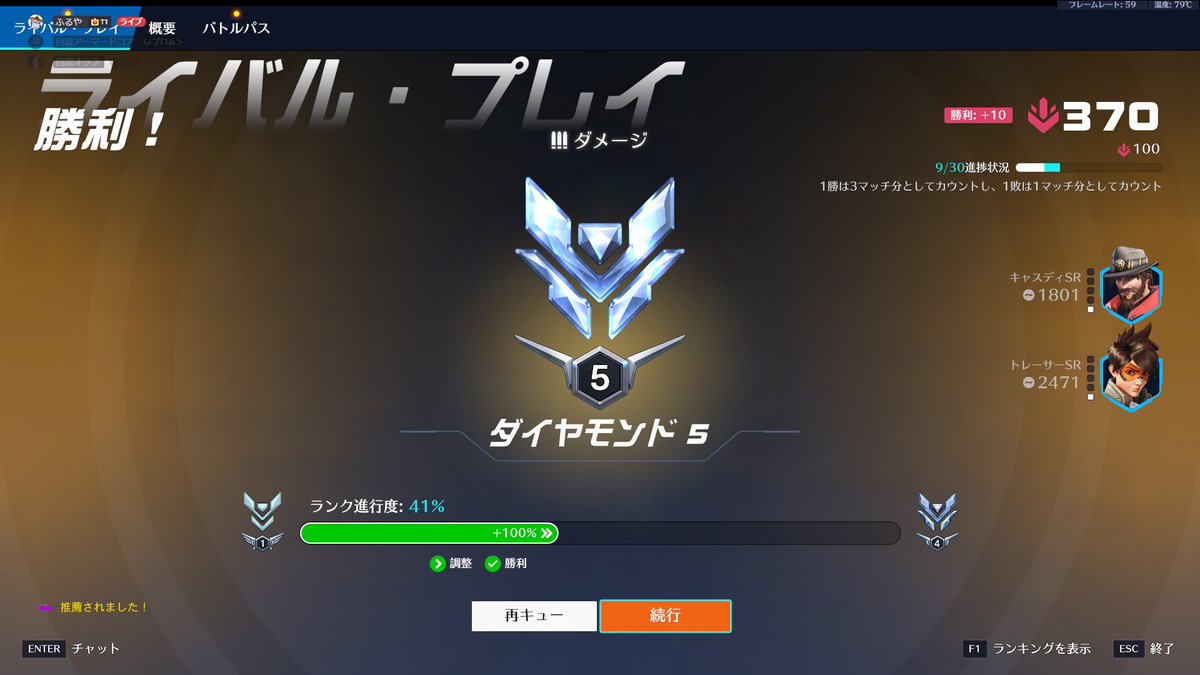Screen dimensions: 1200x675
Task: Click the 調整 green arrow icon
Action: [438, 564]
